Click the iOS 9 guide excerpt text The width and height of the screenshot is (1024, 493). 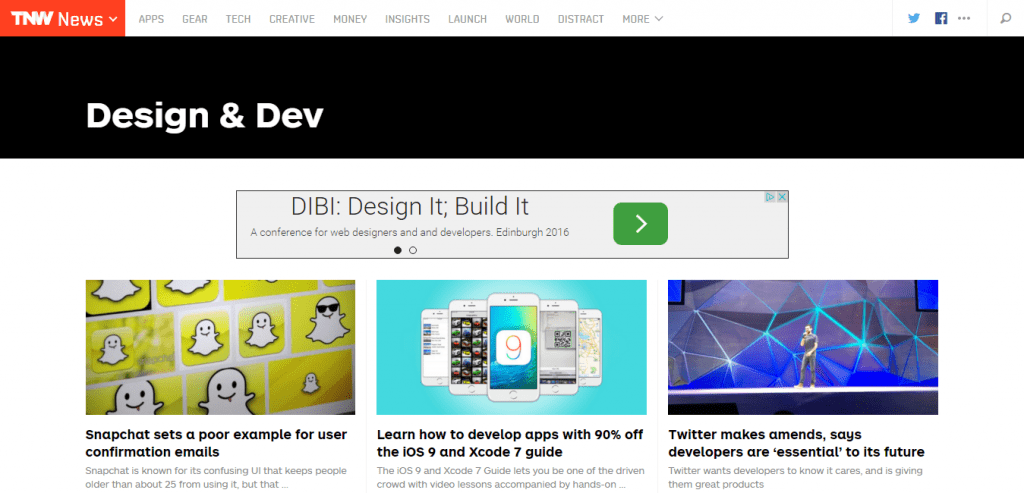[x=511, y=477]
